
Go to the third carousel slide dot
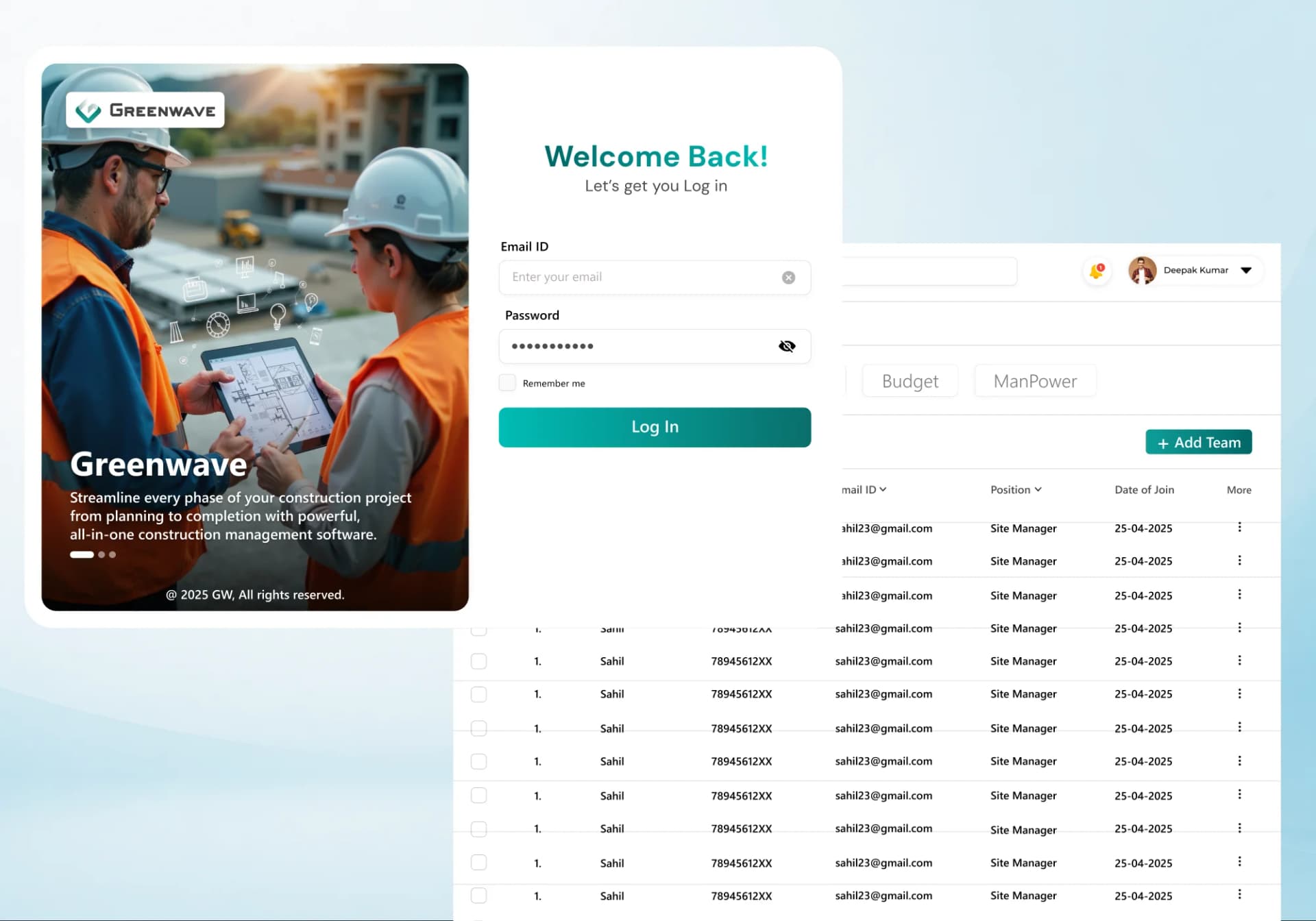tap(112, 554)
